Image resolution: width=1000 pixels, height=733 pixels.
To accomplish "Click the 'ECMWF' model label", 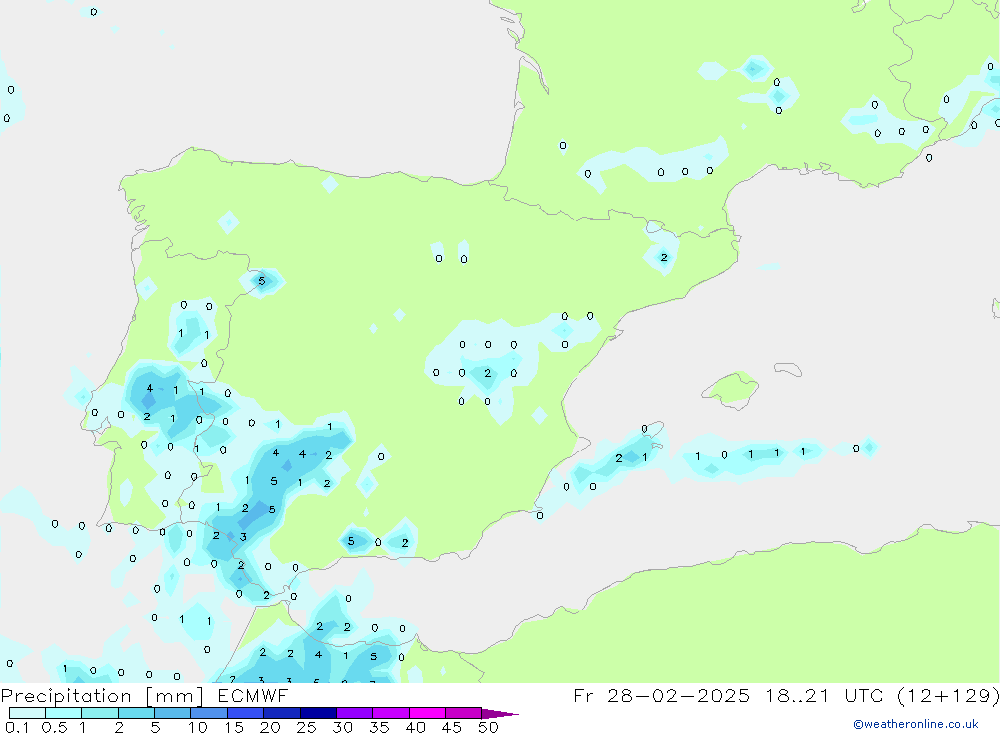I will point(253,696).
